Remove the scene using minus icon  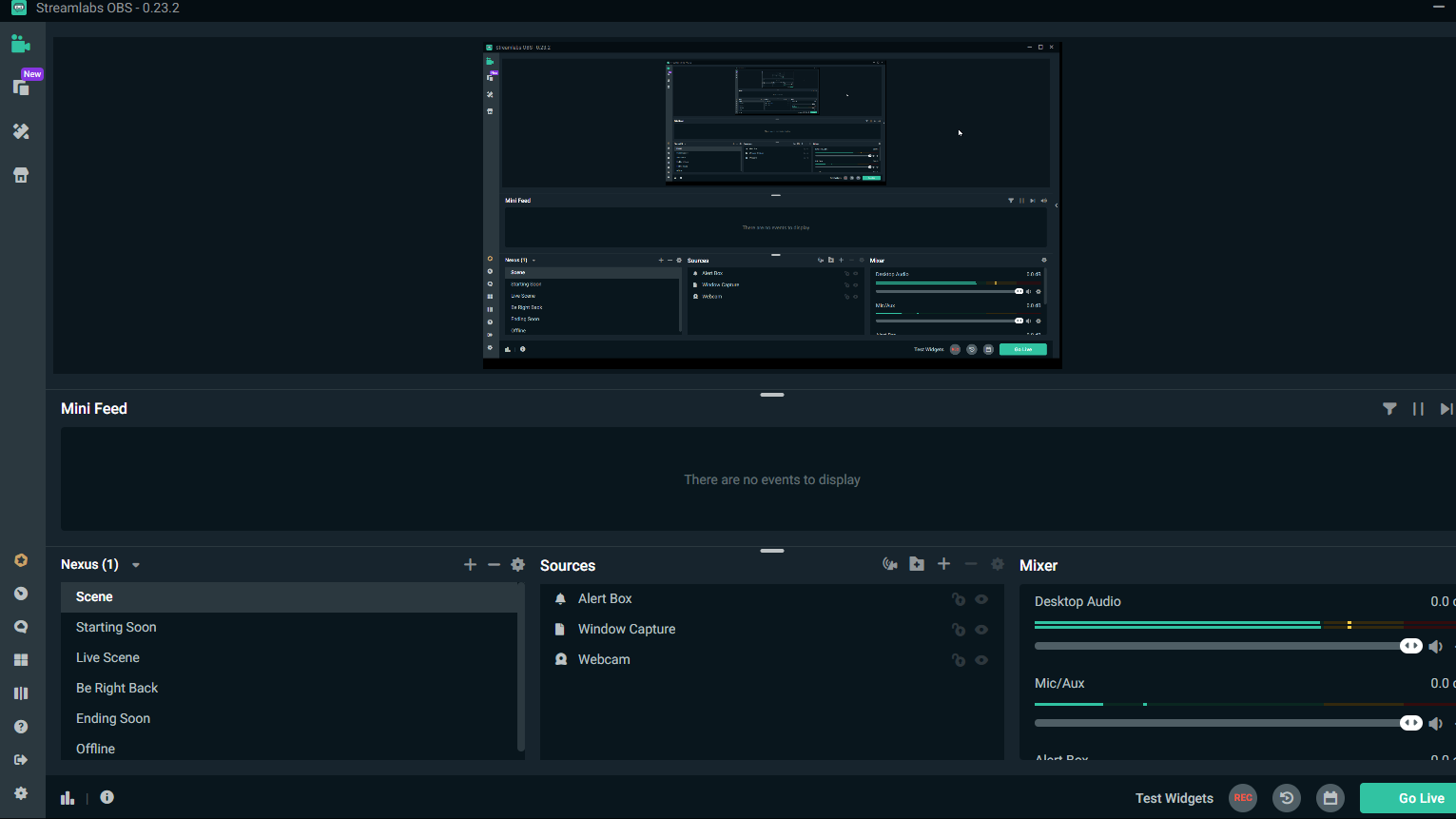click(x=494, y=564)
